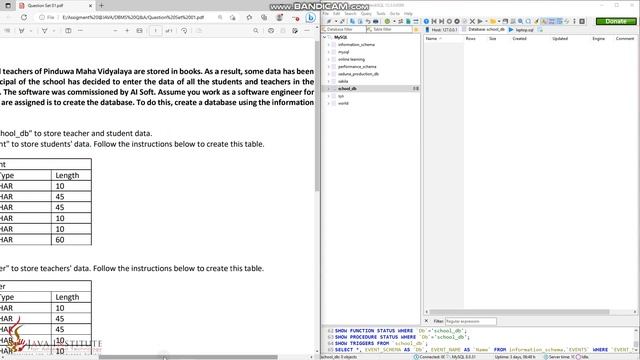Sort table list by Engine column
The image size is (640, 360).
pyautogui.click(x=599, y=38)
